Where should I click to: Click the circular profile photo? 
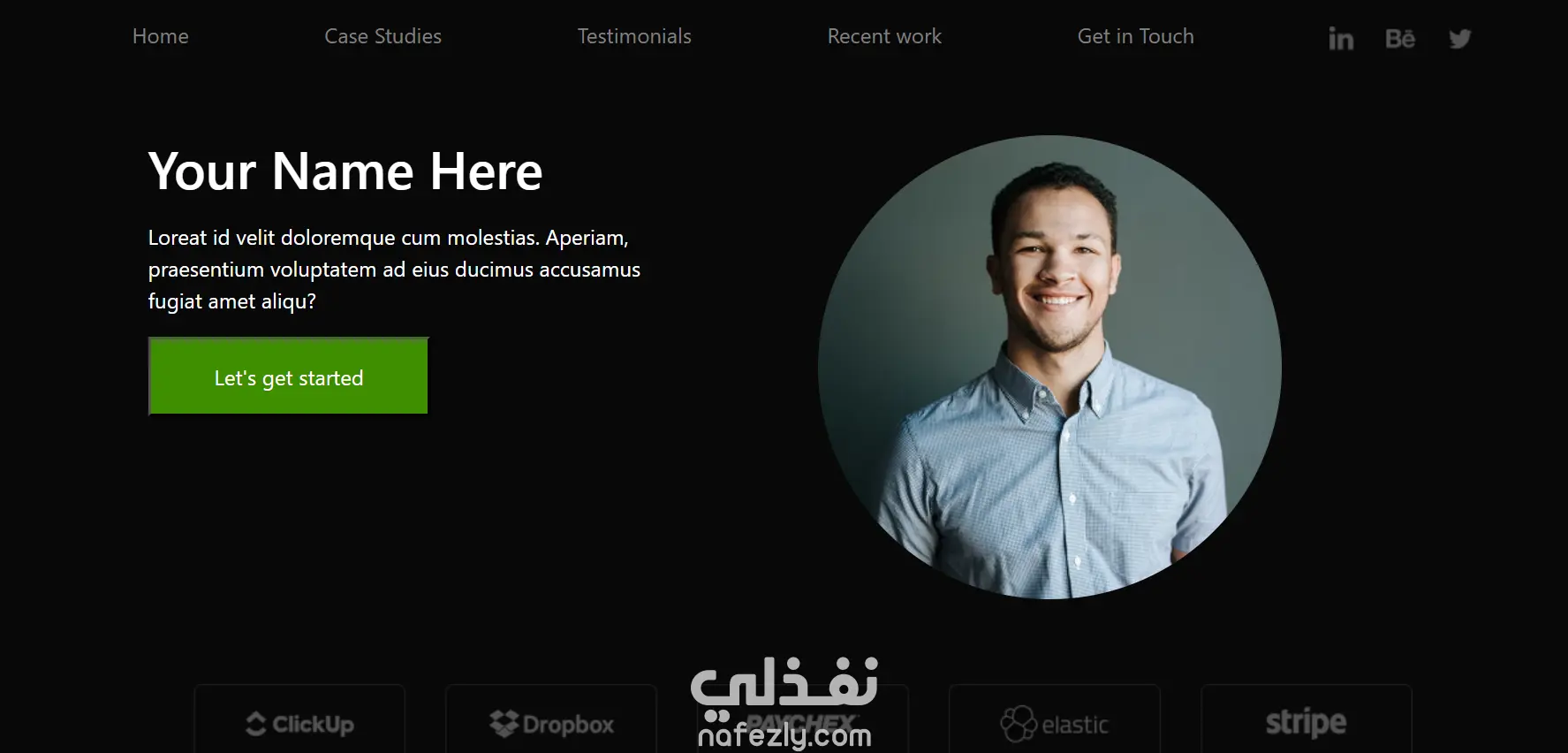pyautogui.click(x=1049, y=367)
